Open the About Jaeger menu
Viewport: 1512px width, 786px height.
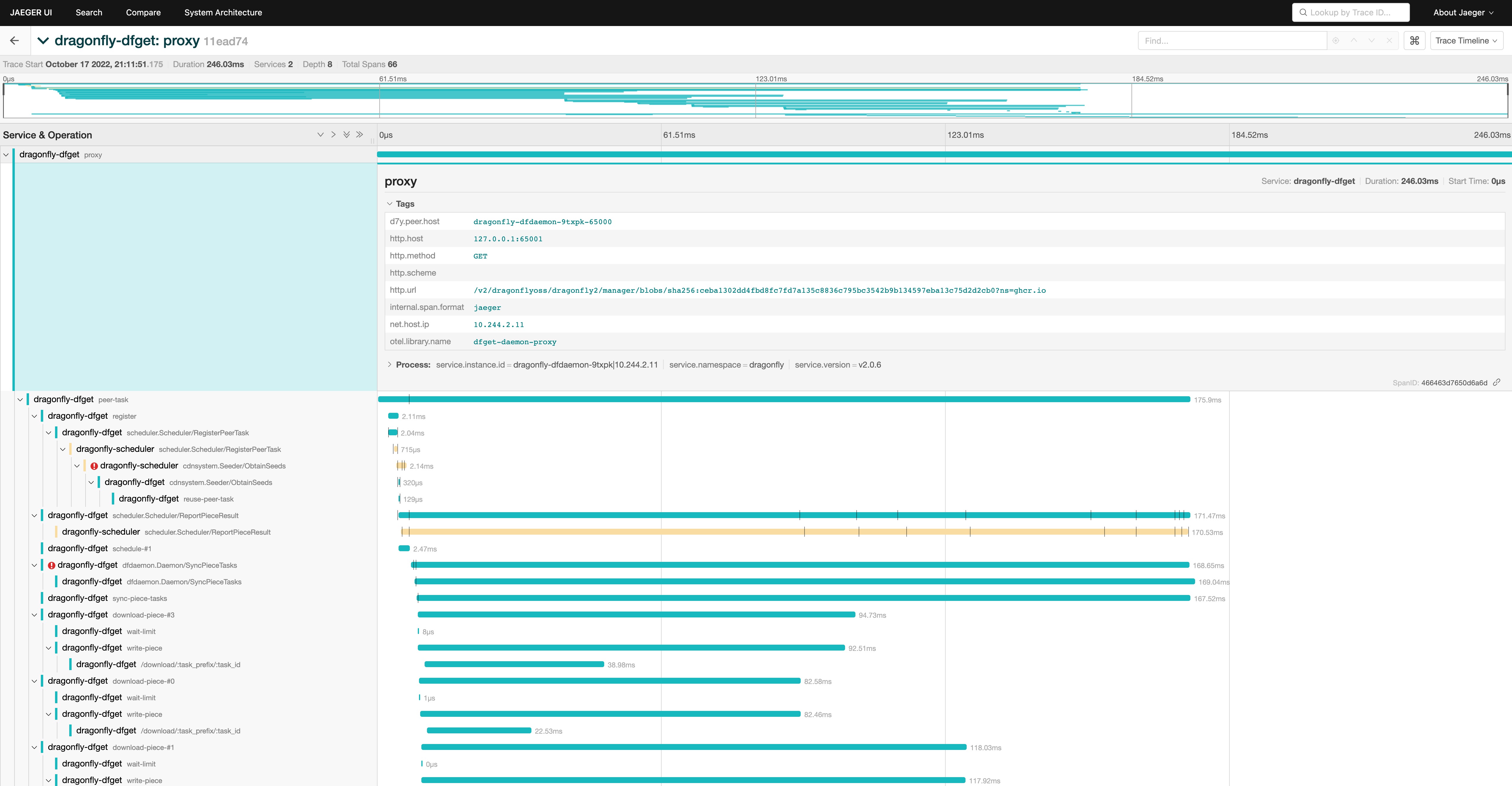[x=1463, y=12]
